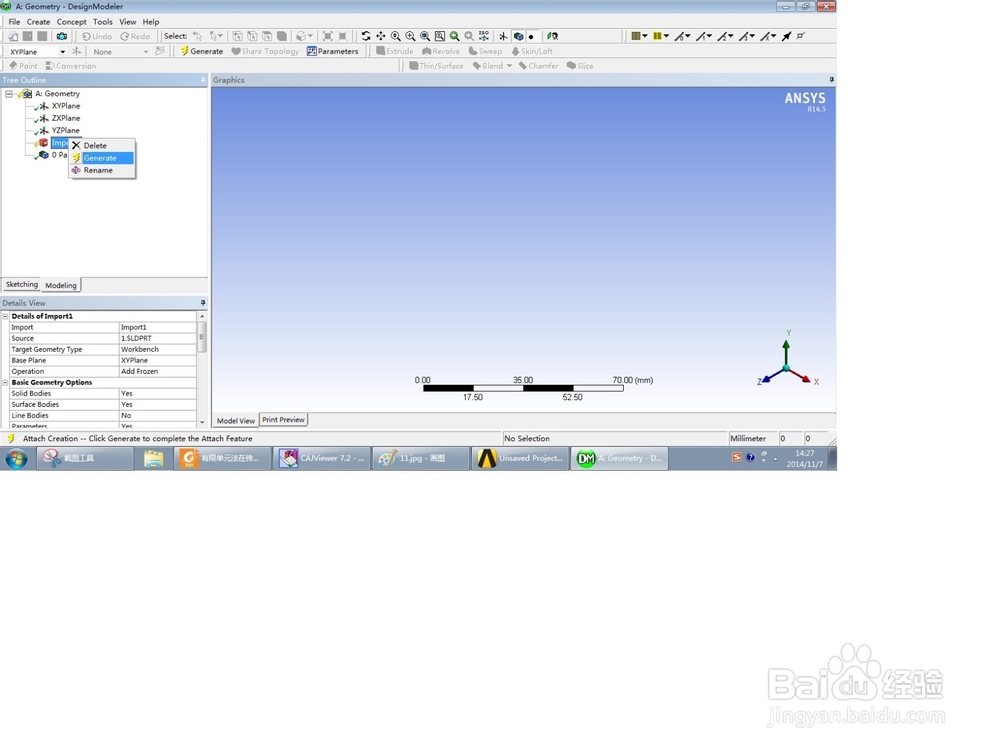Toggle the Display Model icon
1000x750 pixels.
click(x=518, y=36)
